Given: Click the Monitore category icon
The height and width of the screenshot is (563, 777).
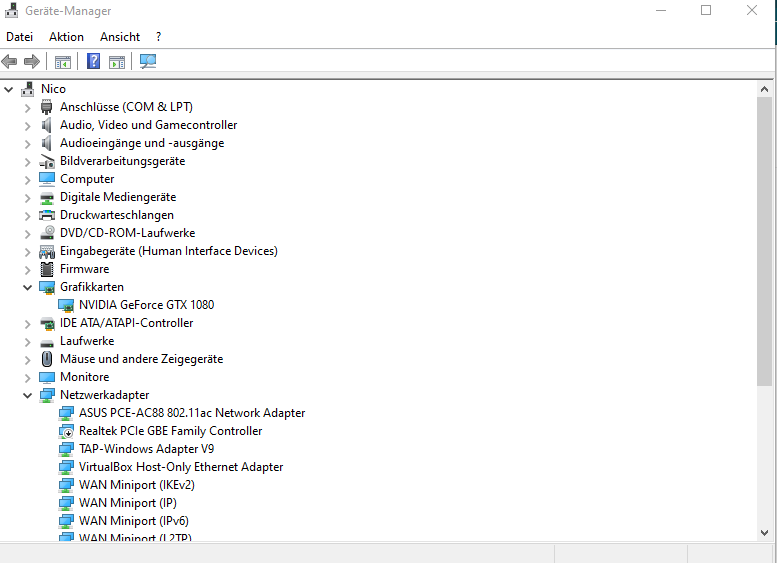Looking at the screenshot, I should [x=47, y=377].
